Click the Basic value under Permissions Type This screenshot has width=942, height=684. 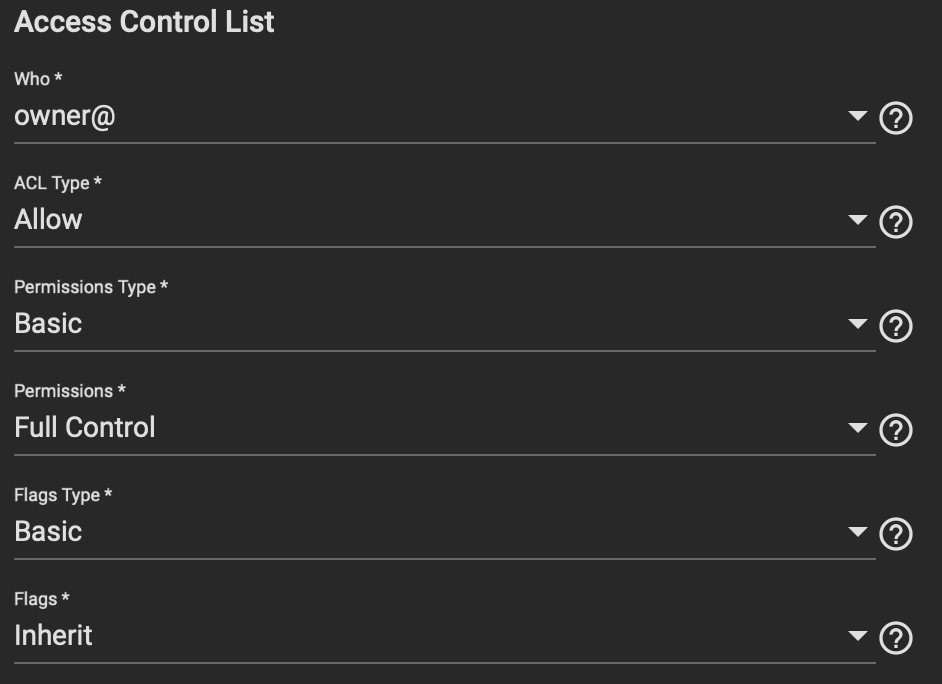[x=48, y=323]
